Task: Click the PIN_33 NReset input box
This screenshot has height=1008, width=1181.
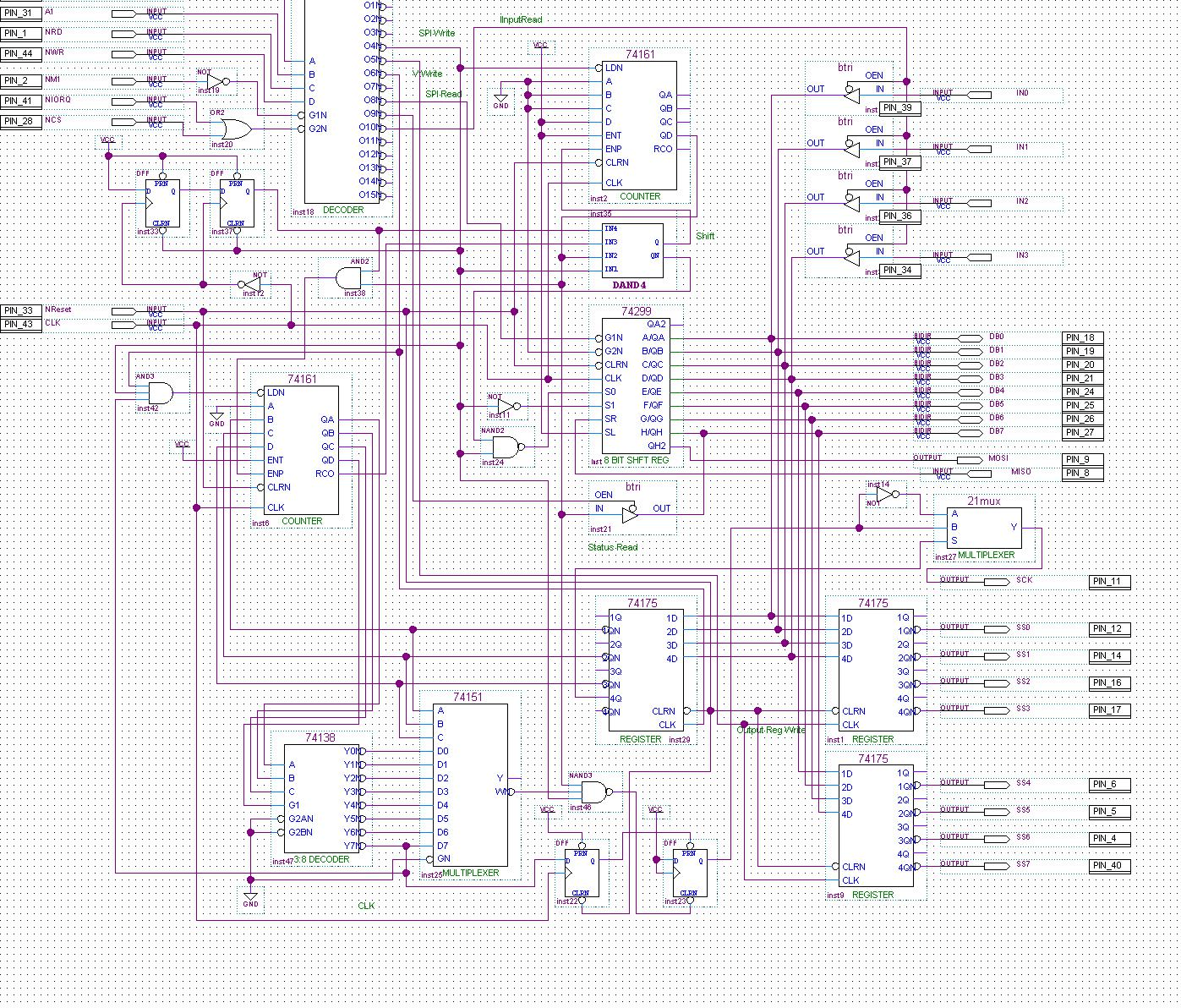Action: pyautogui.click(x=20, y=310)
